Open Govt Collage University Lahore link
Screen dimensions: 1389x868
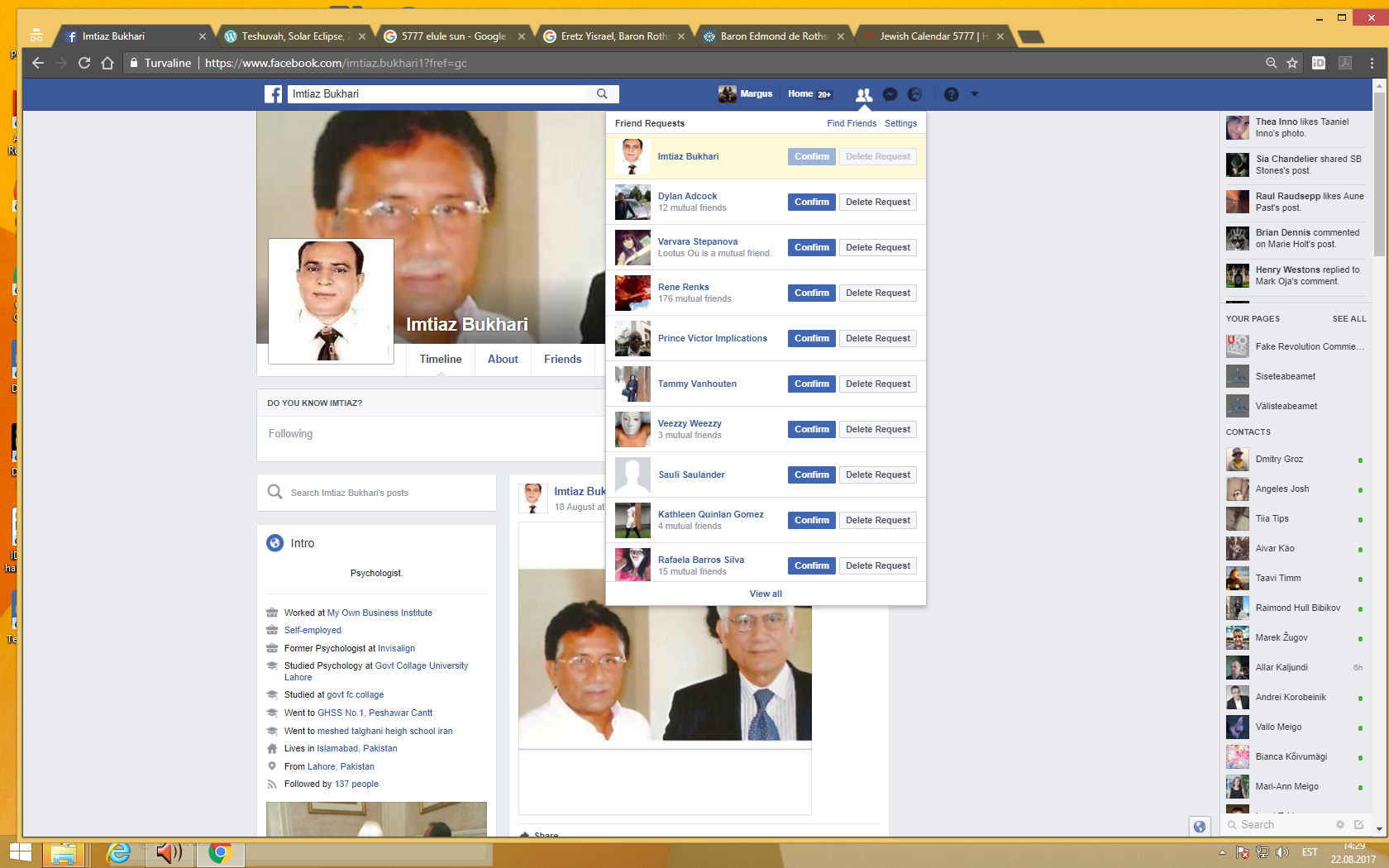click(x=376, y=671)
